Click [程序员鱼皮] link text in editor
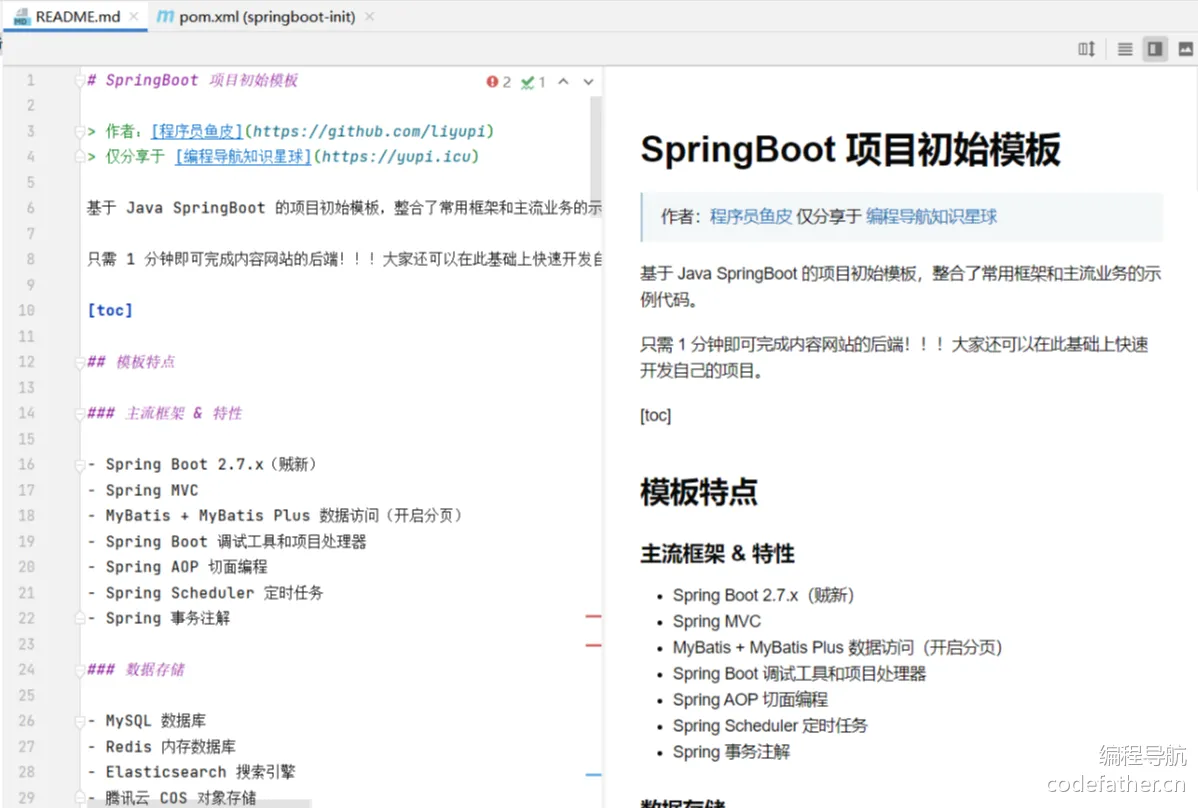1198x808 pixels. click(x=197, y=131)
